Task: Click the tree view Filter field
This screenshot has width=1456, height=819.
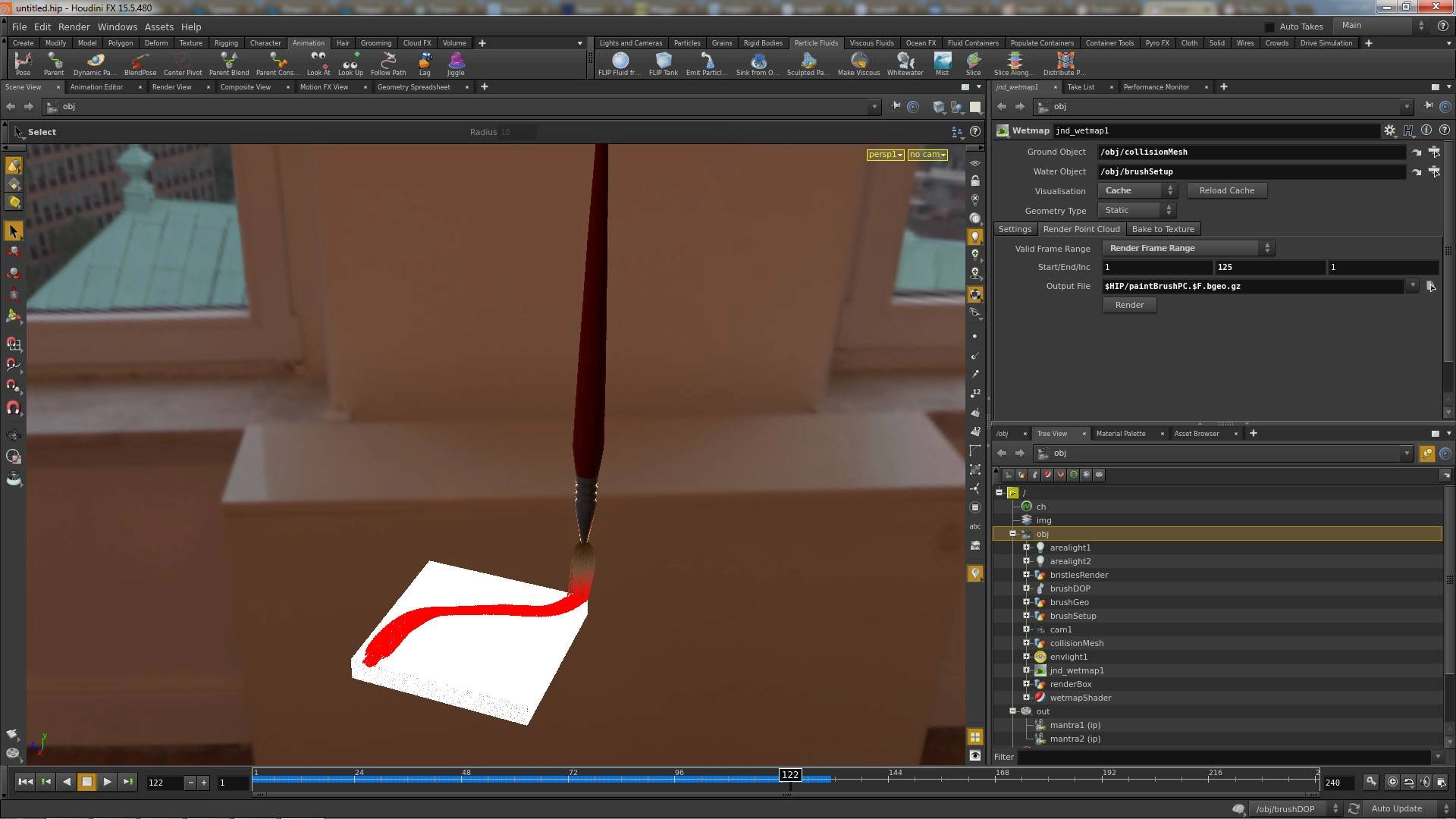Action: click(1223, 757)
